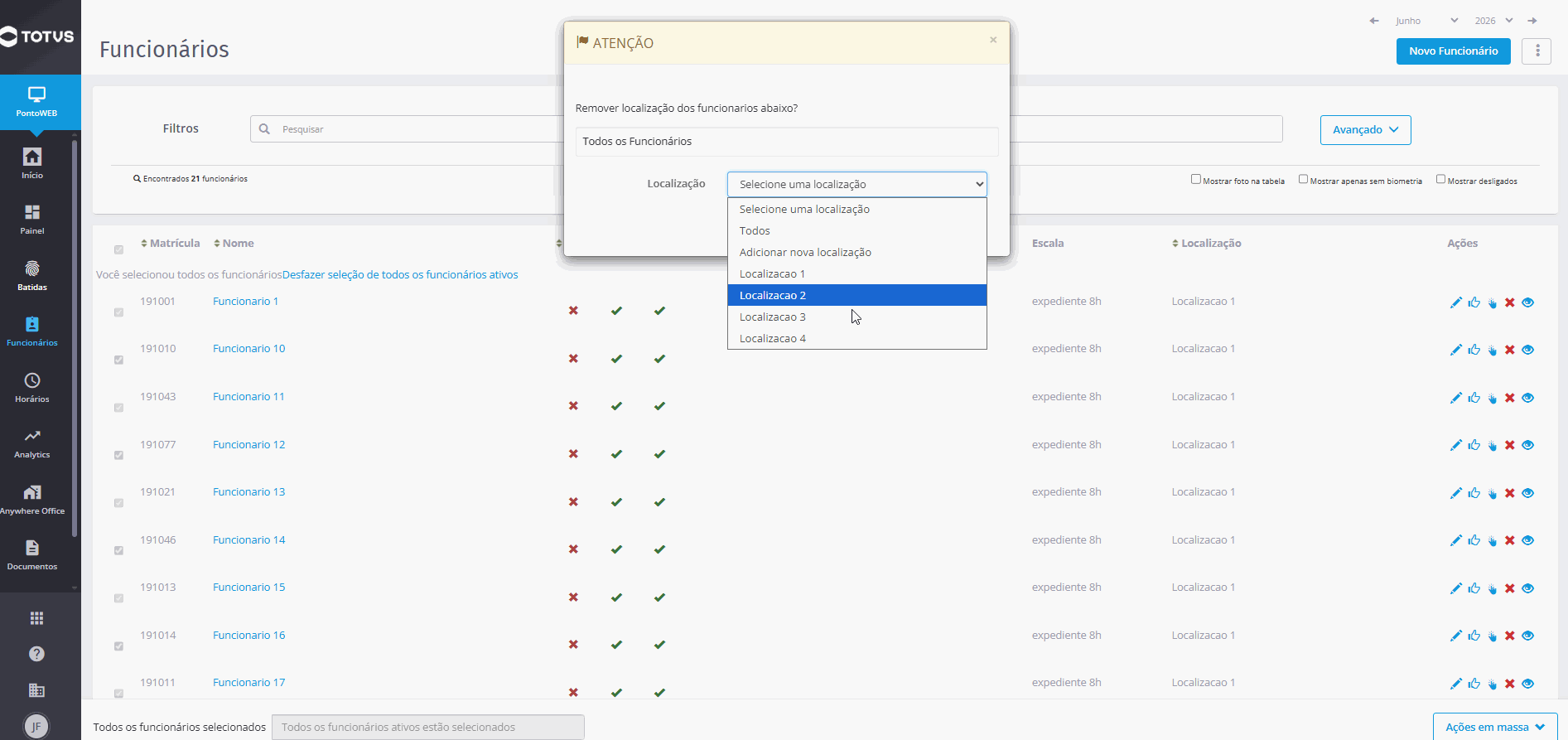Image resolution: width=1568 pixels, height=740 pixels.
Task: Select Localizacao 3 option
Action: point(857,317)
